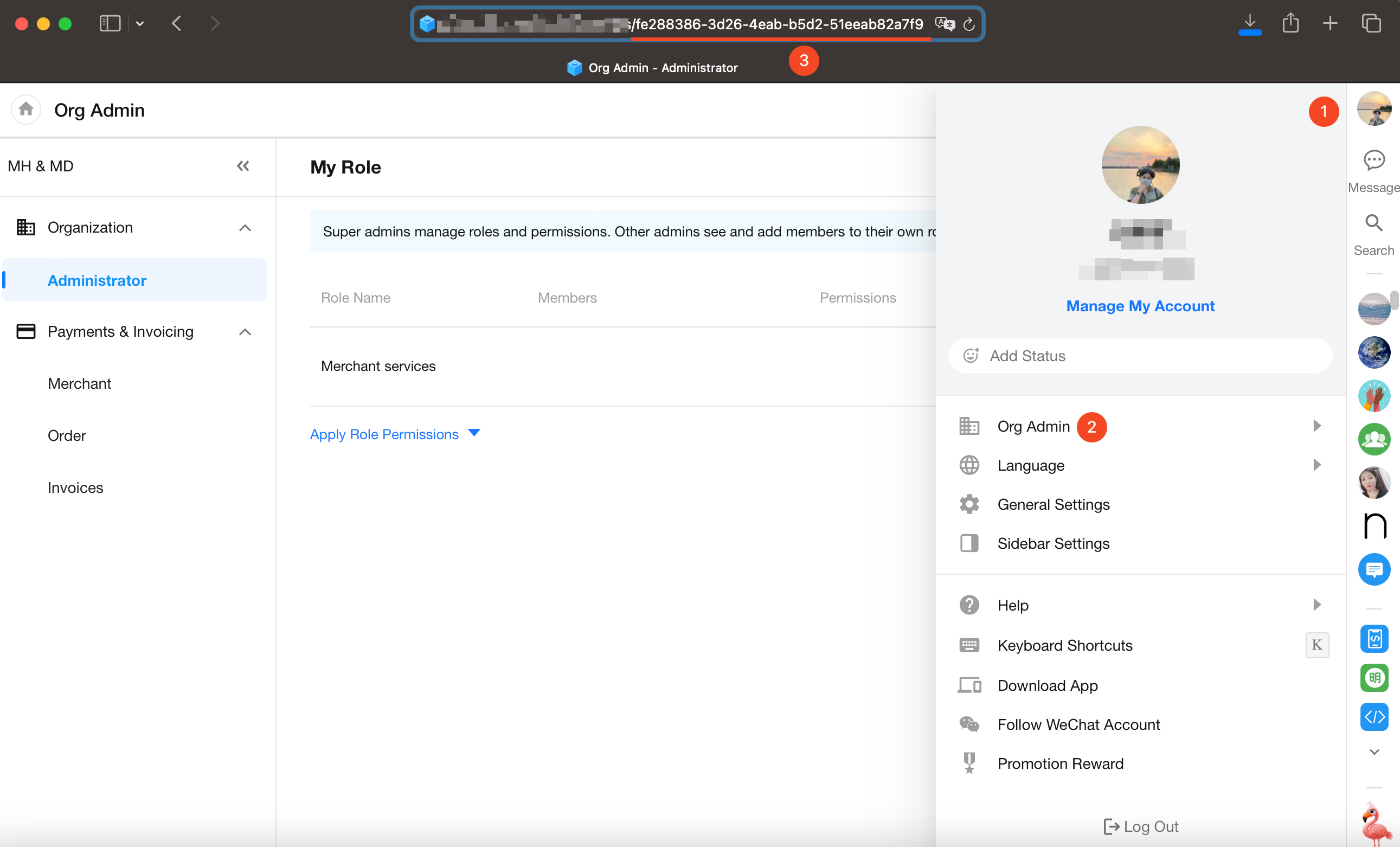Open the Message icon in right sidebar

1373,161
